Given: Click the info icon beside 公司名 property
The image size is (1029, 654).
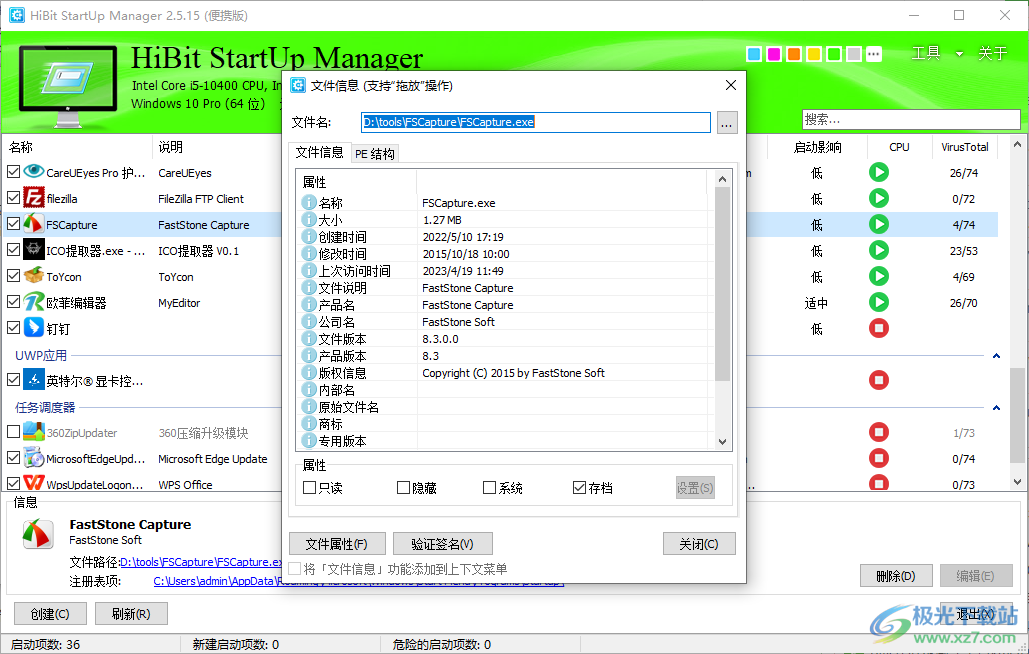Looking at the screenshot, I should pyautogui.click(x=309, y=321).
